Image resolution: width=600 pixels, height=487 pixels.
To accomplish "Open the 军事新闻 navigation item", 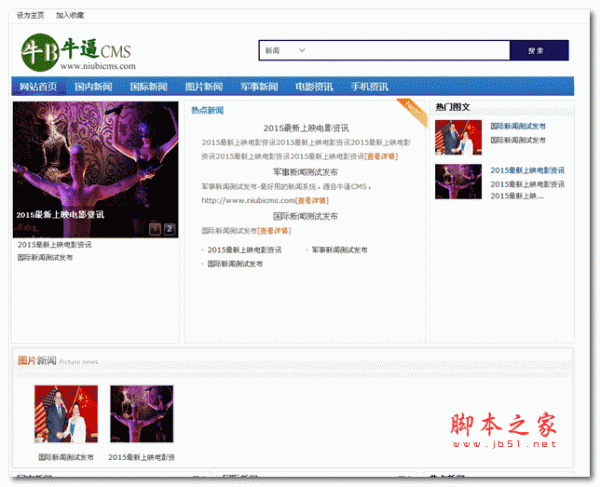I will click(259, 86).
